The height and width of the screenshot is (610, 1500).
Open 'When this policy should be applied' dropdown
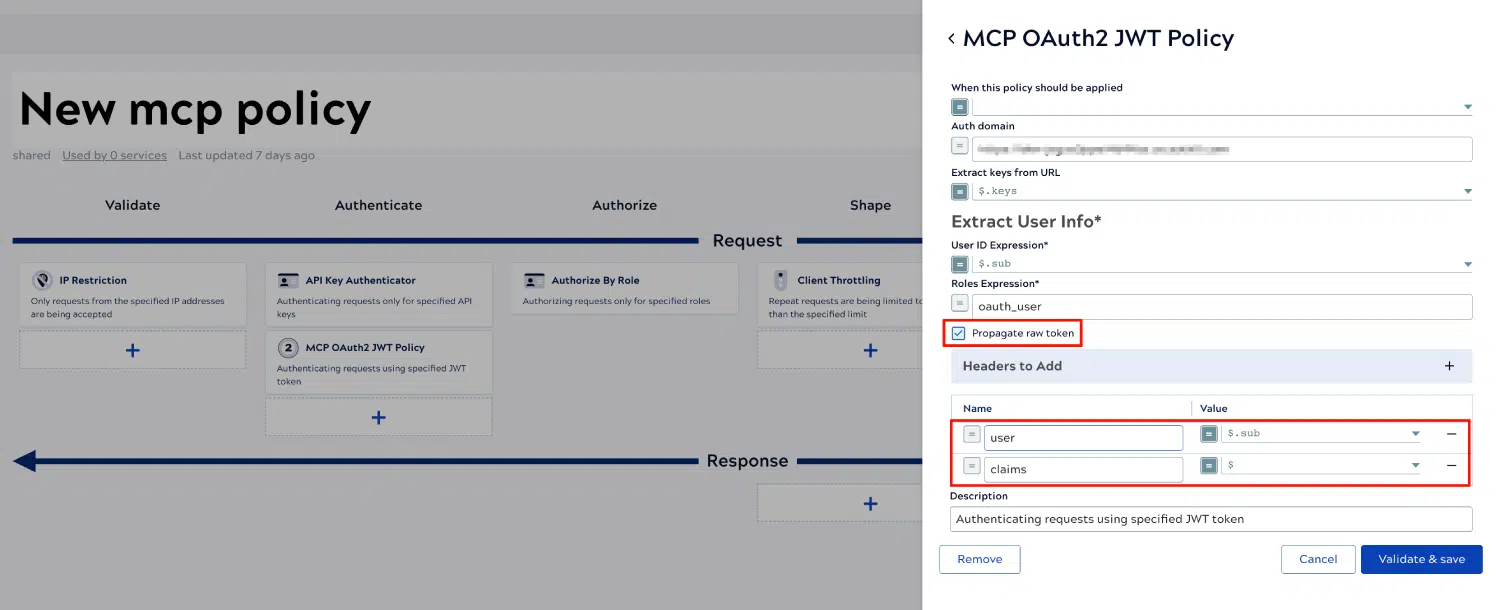tap(1468, 107)
